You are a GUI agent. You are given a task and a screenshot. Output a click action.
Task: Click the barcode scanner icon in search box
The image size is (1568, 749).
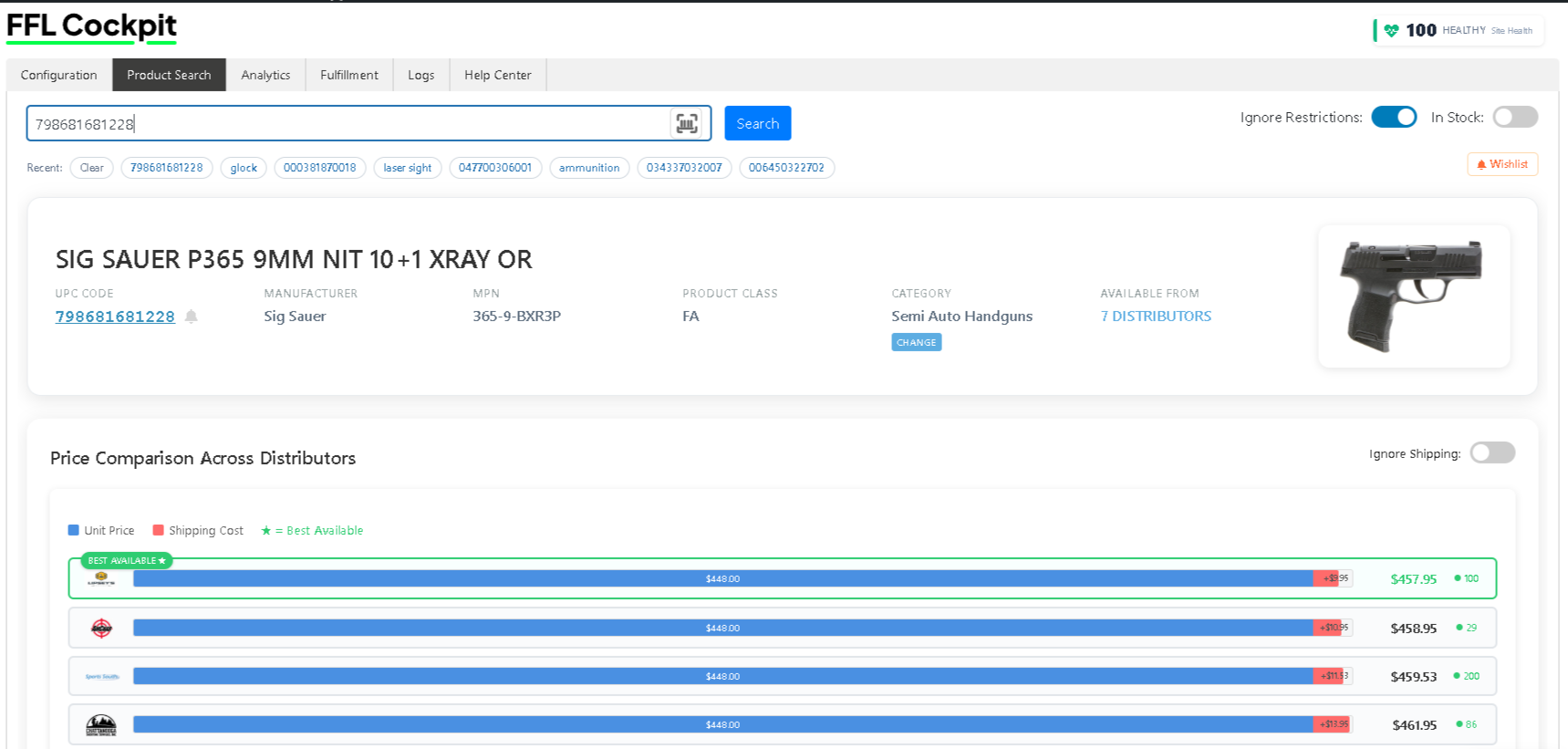tap(687, 123)
